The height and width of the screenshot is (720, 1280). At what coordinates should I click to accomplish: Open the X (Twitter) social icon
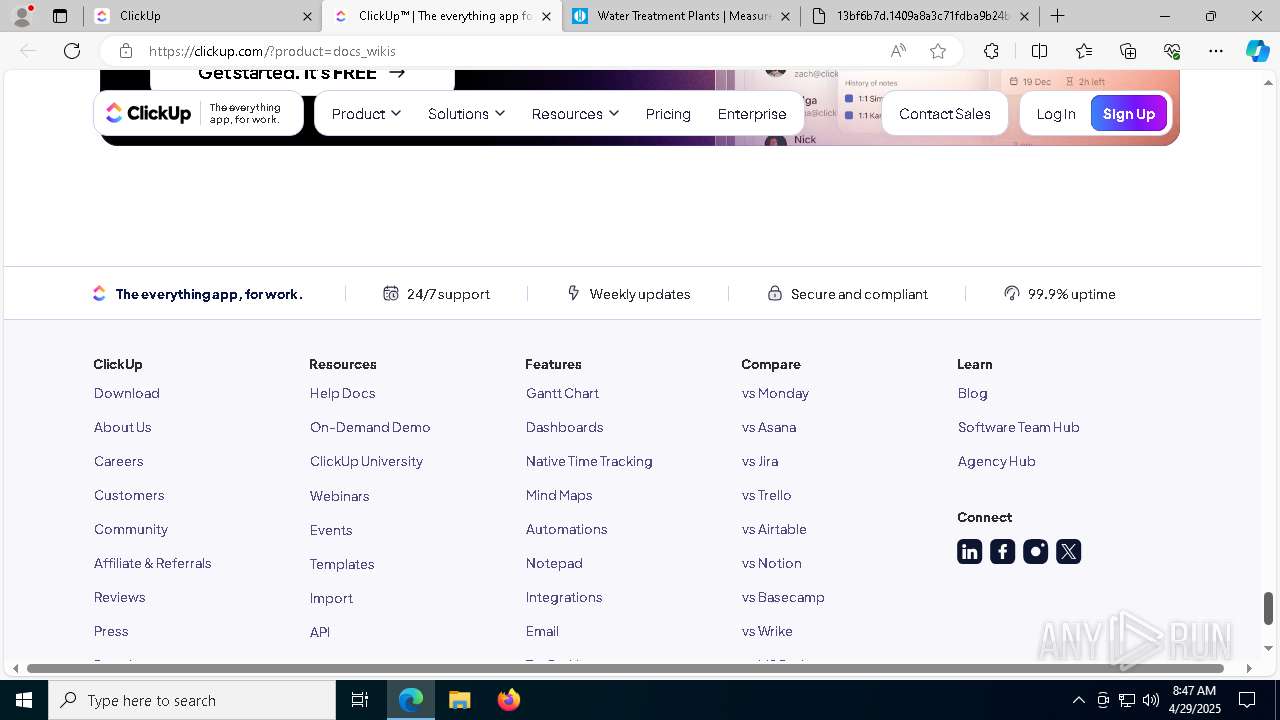pyautogui.click(x=1068, y=552)
